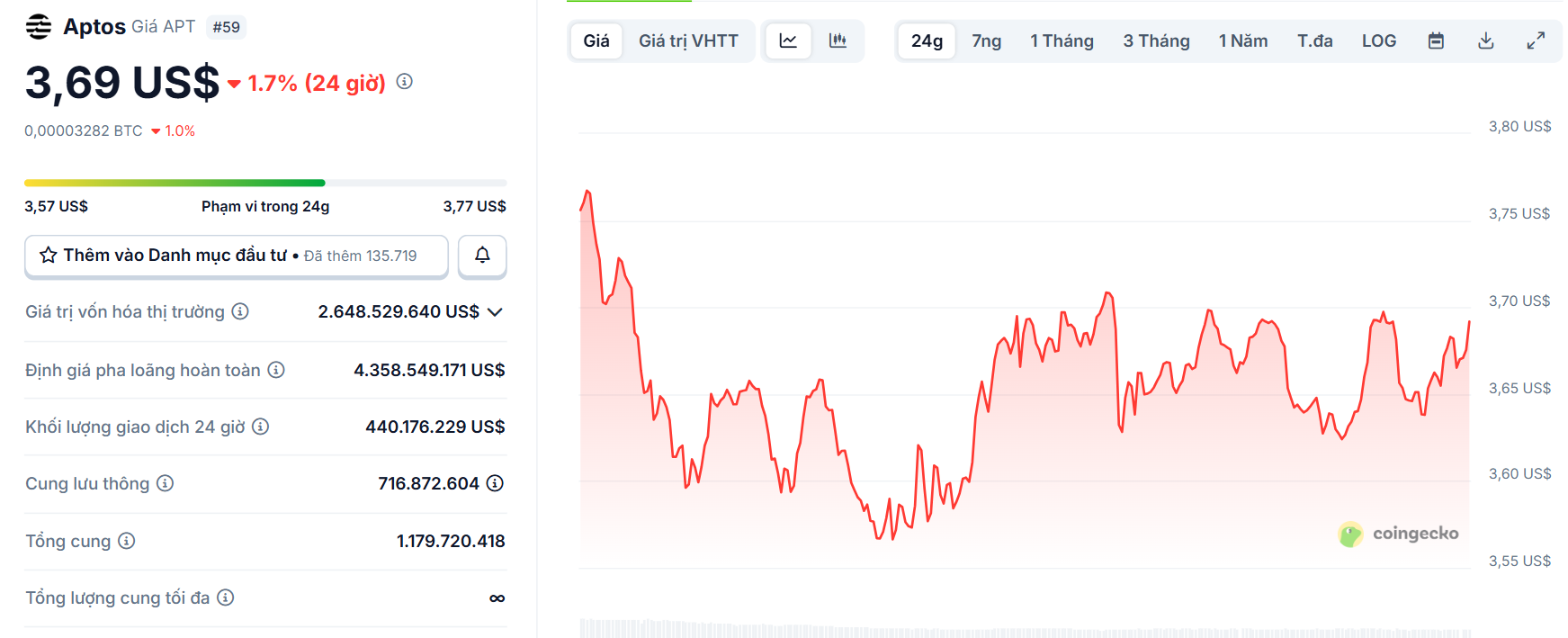Click the star icon in the portfolio button

pos(49,256)
